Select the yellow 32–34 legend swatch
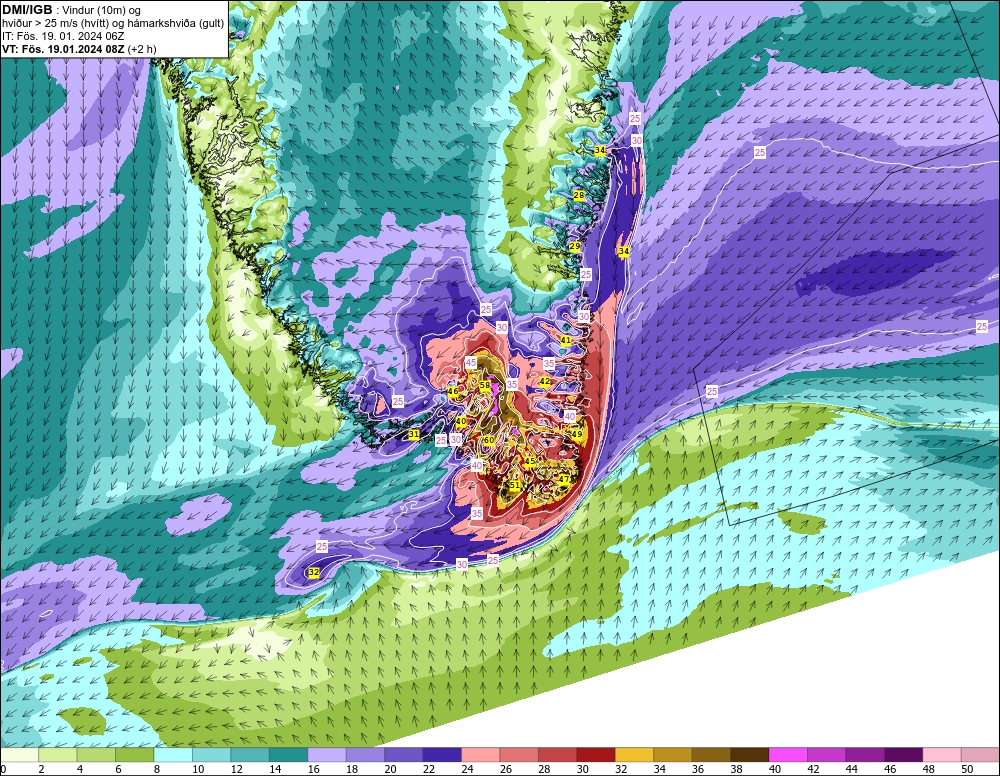The height and width of the screenshot is (776, 1000). point(635,755)
